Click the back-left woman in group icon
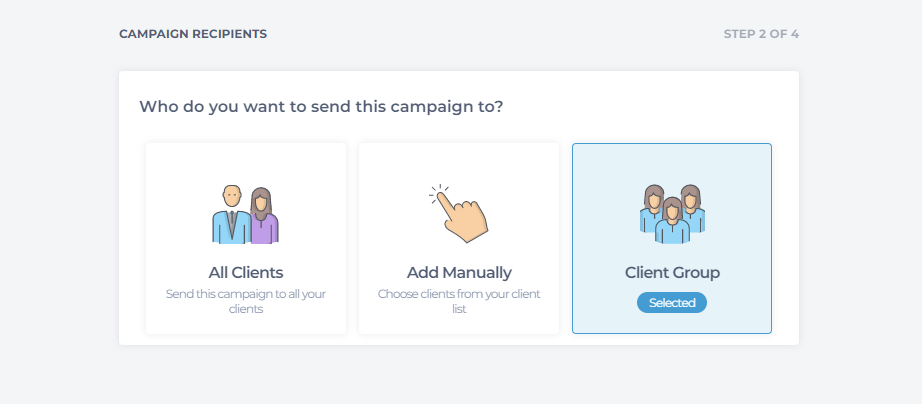Viewport: 922px width, 404px height. coord(652,208)
